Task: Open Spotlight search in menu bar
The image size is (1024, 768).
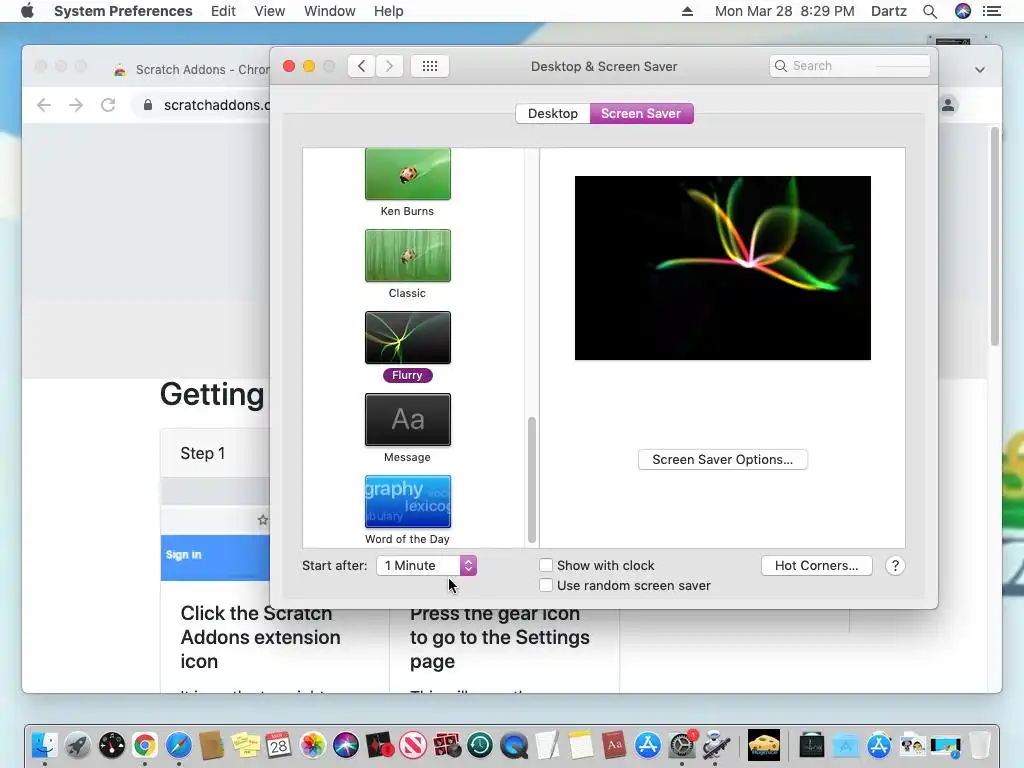Action: [930, 11]
